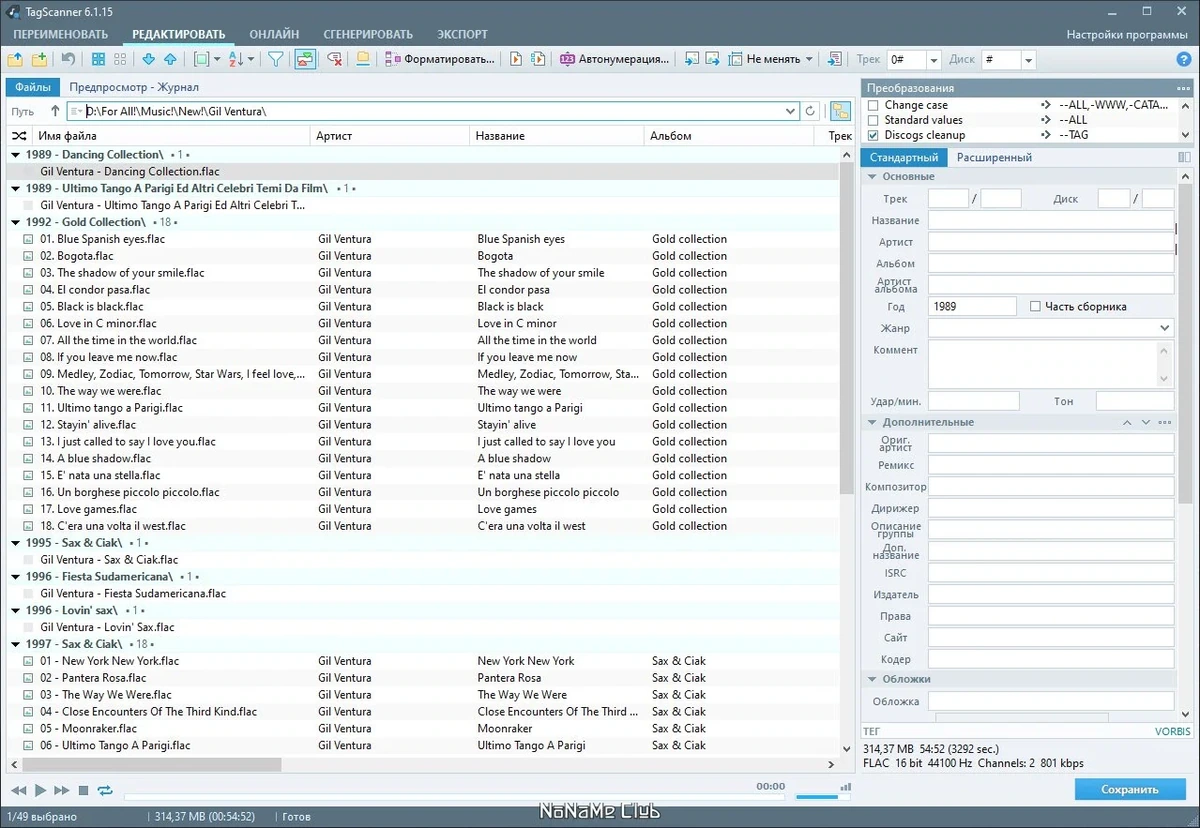Check the Часть сборника checkbox
Viewport: 1200px width, 828px height.
coord(1035,306)
